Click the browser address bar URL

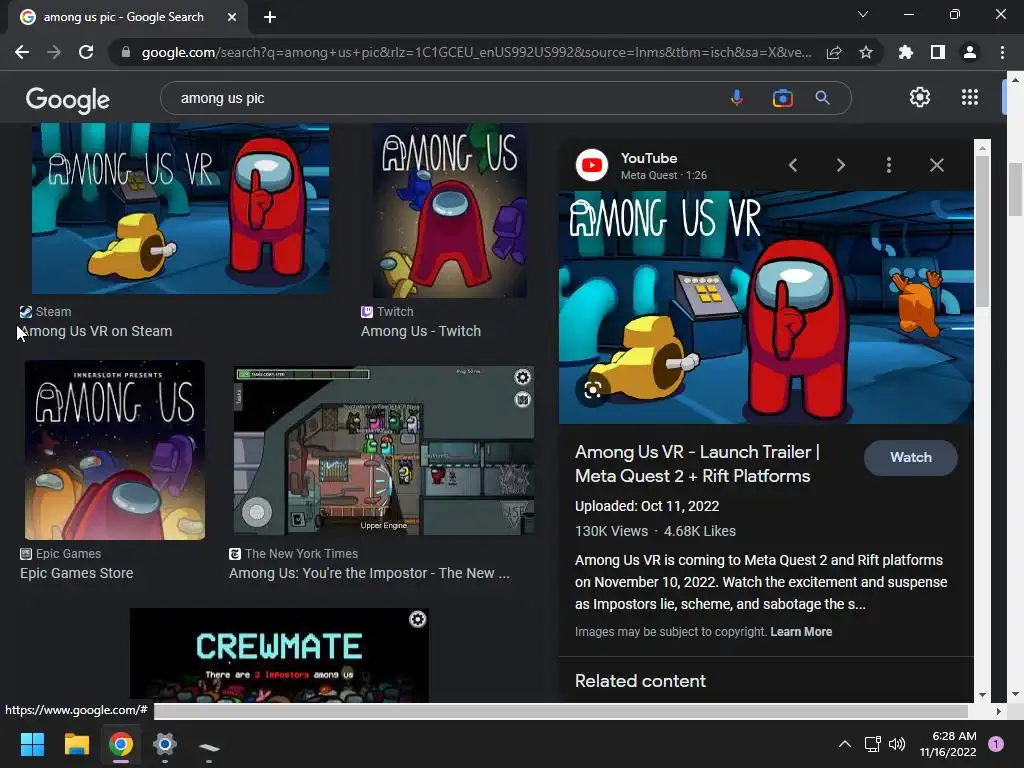(x=477, y=52)
